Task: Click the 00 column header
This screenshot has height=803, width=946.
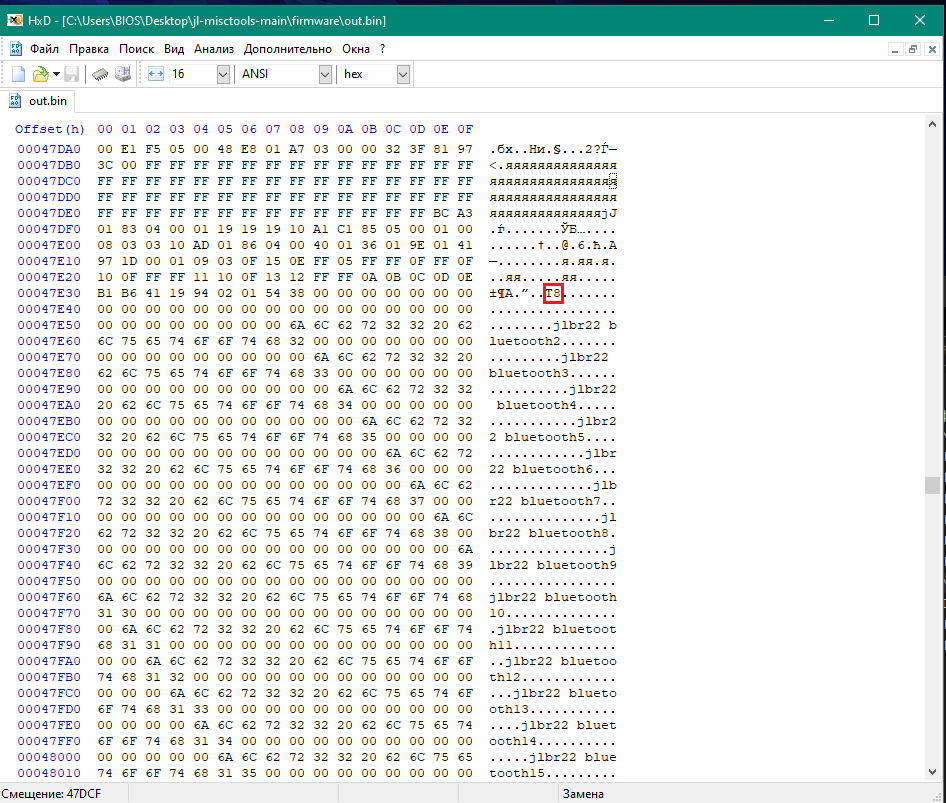Action: click(105, 129)
